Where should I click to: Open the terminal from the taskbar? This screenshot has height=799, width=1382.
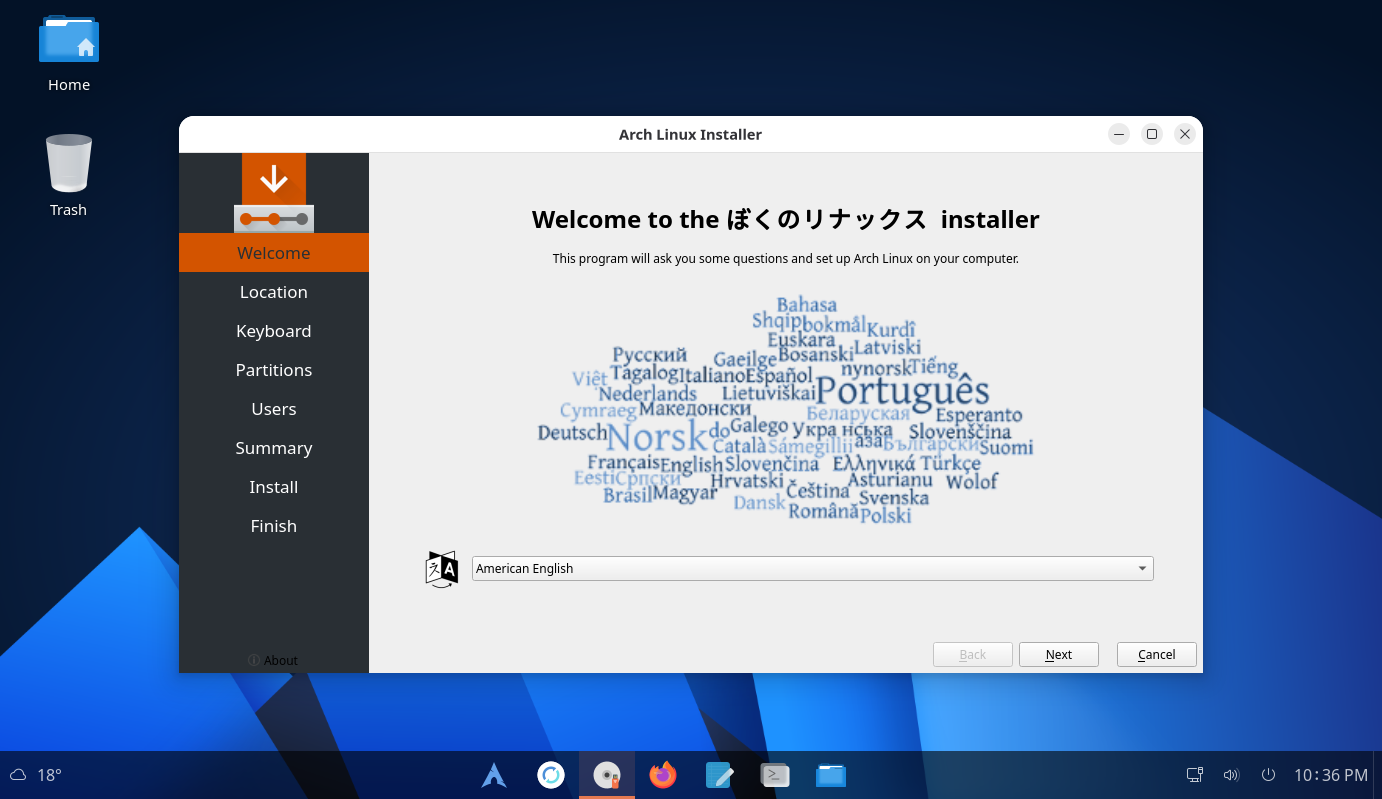(775, 775)
